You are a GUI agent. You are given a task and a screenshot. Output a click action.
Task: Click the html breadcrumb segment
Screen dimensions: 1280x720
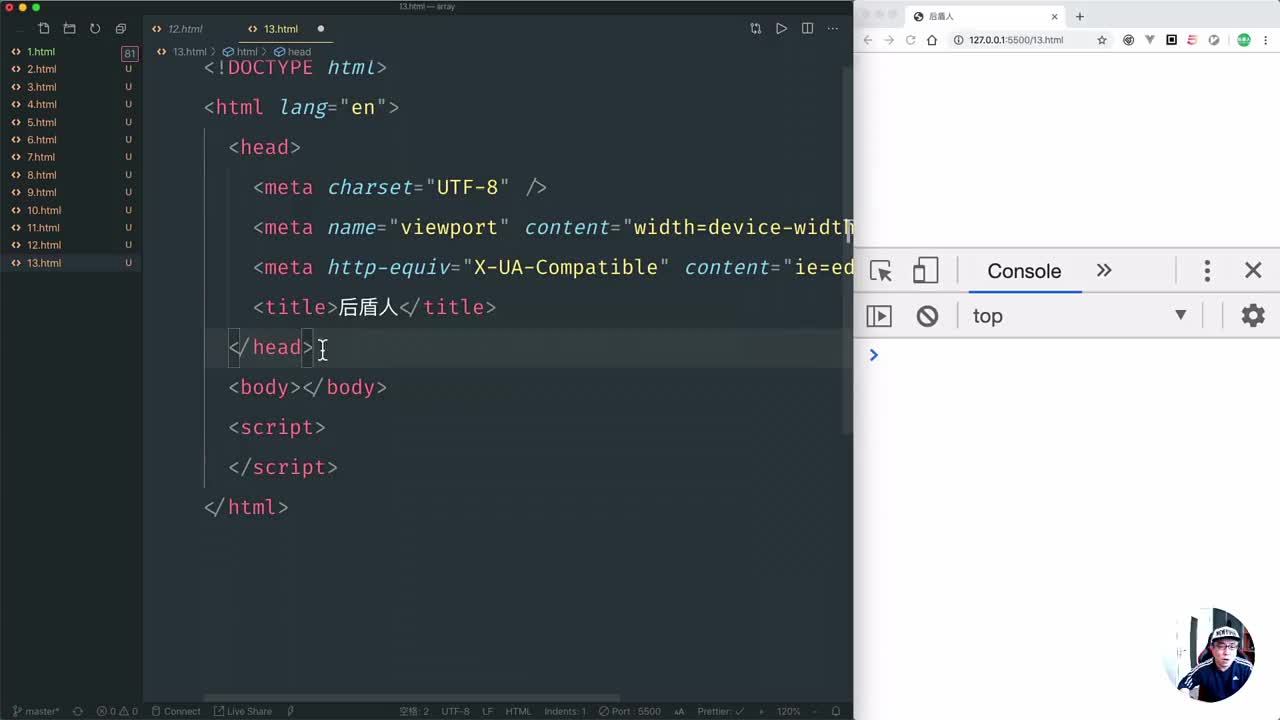(240, 52)
